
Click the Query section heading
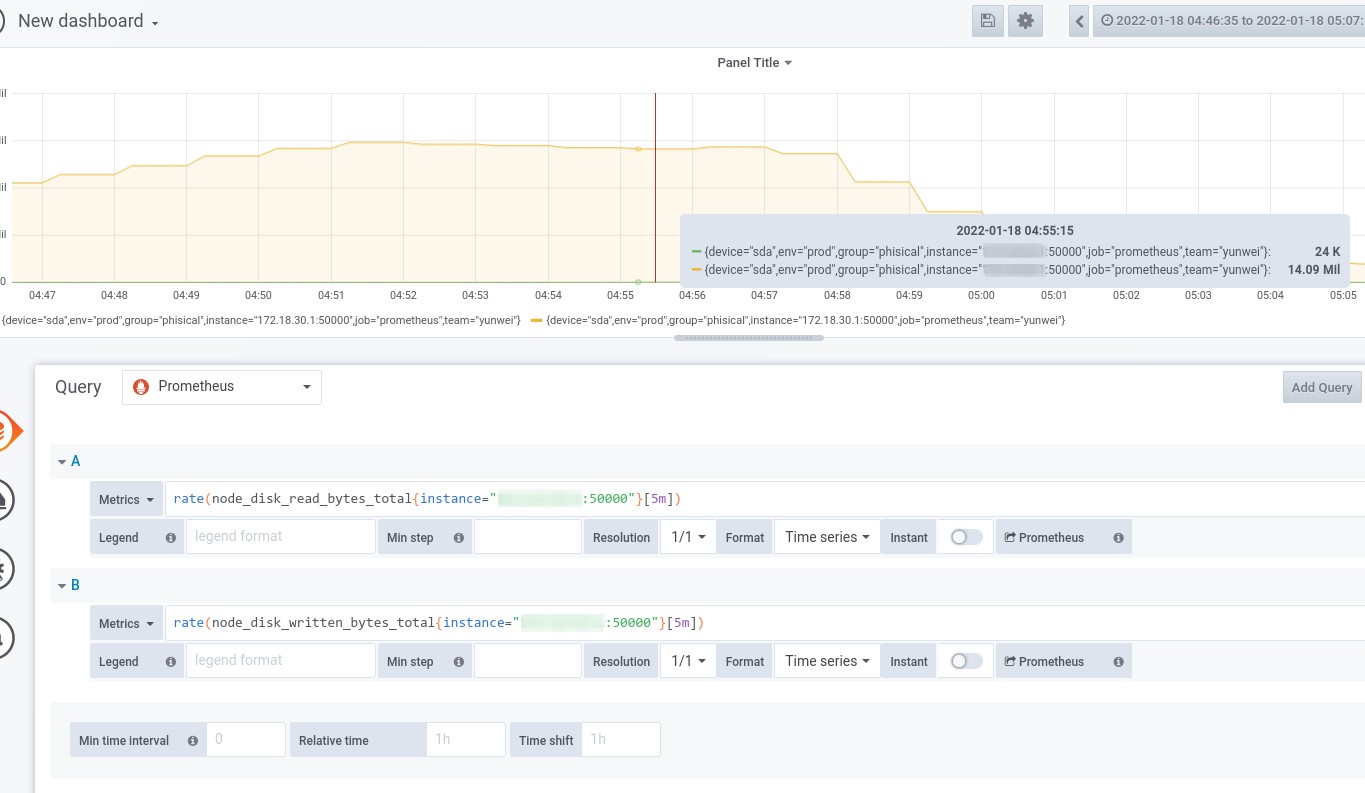point(78,387)
